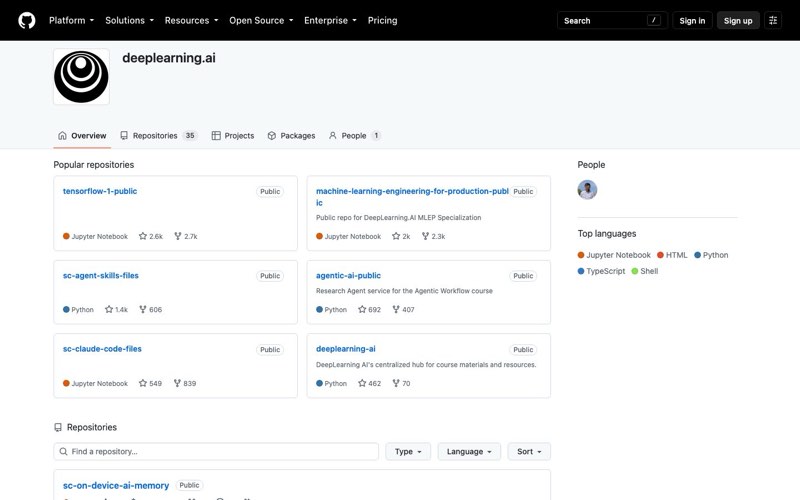
Task: Click the star icon for deeplearning-ai repo
Action: point(362,383)
